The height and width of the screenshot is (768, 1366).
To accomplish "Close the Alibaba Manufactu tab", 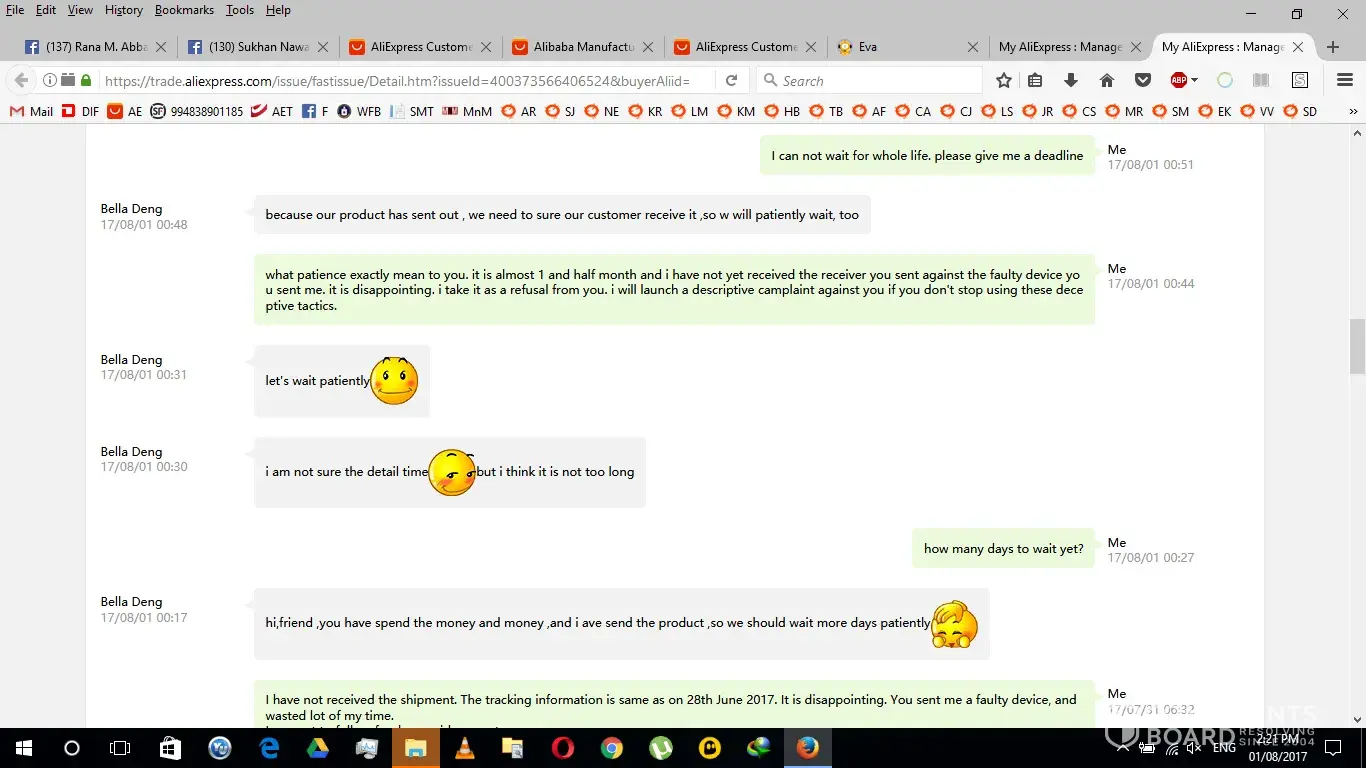I will (649, 47).
